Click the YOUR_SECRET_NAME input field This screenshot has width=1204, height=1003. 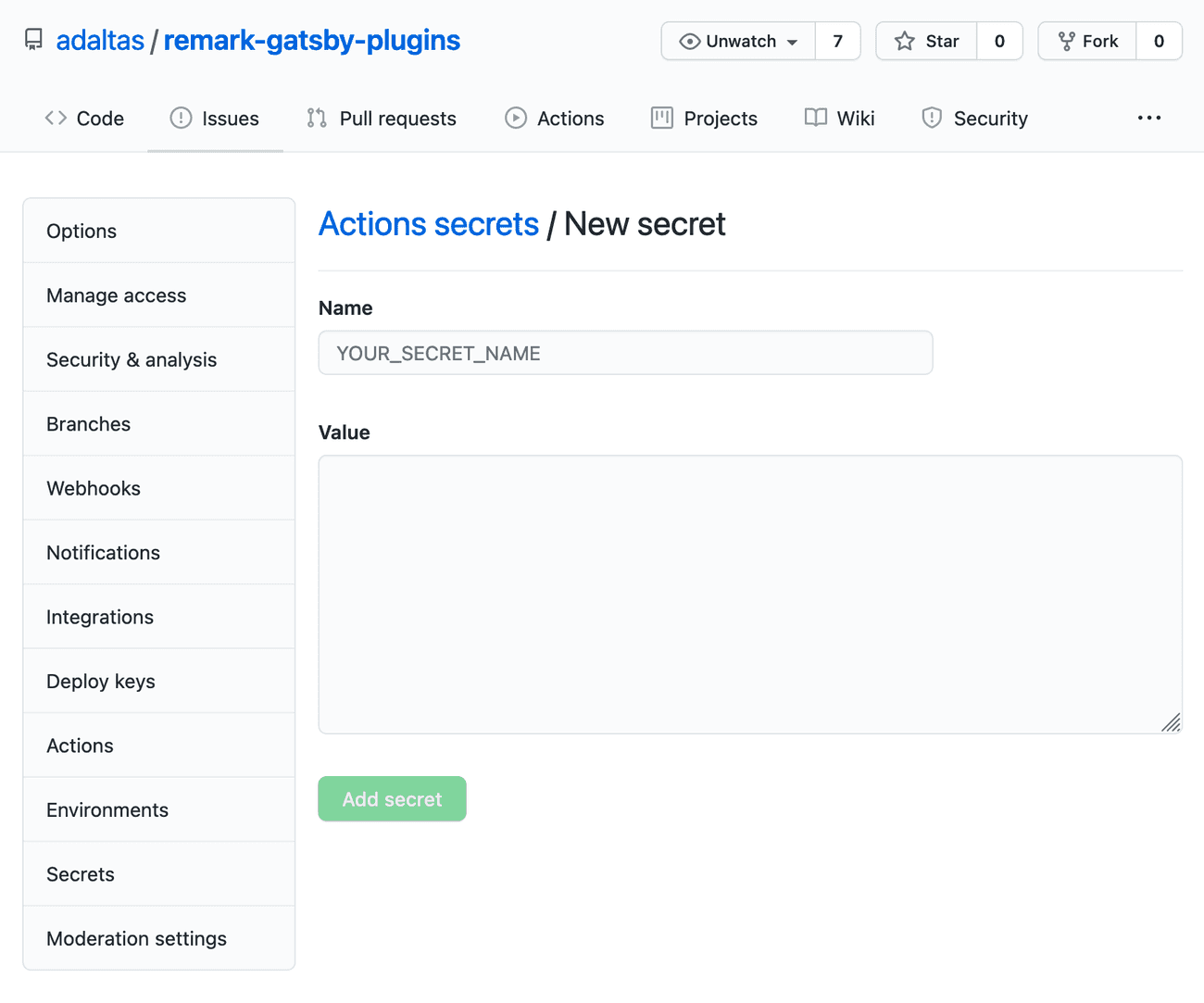[625, 353]
